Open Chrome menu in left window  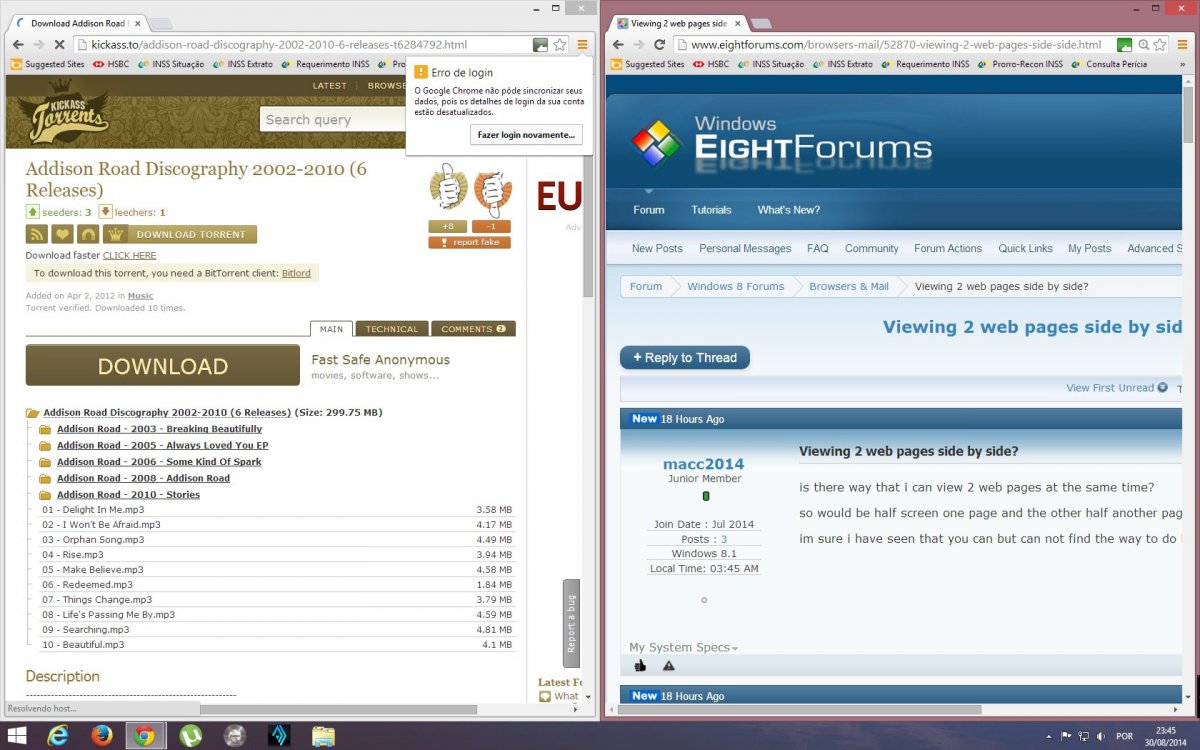582,45
